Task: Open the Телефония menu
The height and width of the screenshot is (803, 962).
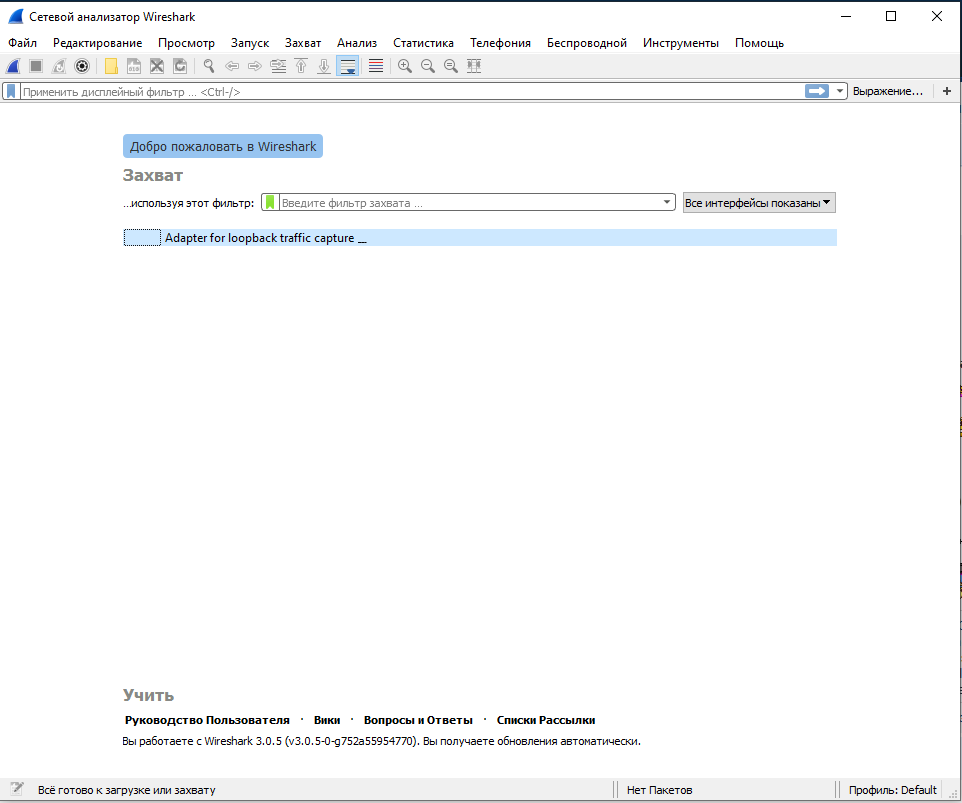Action: point(501,43)
